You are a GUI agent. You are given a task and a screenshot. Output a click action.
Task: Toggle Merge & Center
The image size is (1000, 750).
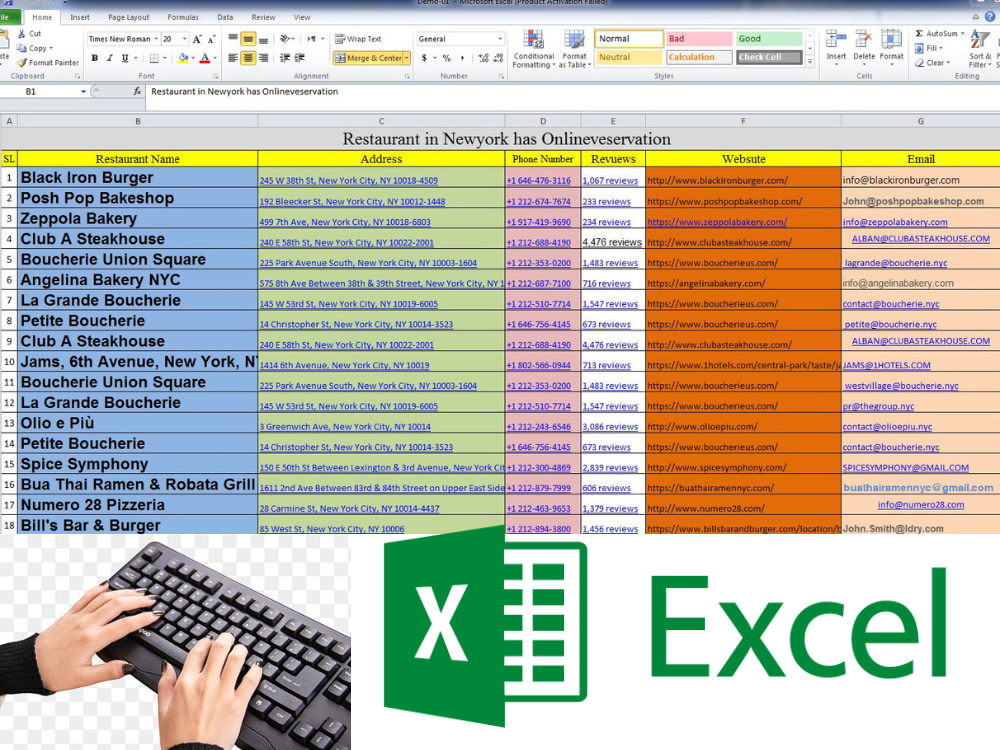[369, 58]
